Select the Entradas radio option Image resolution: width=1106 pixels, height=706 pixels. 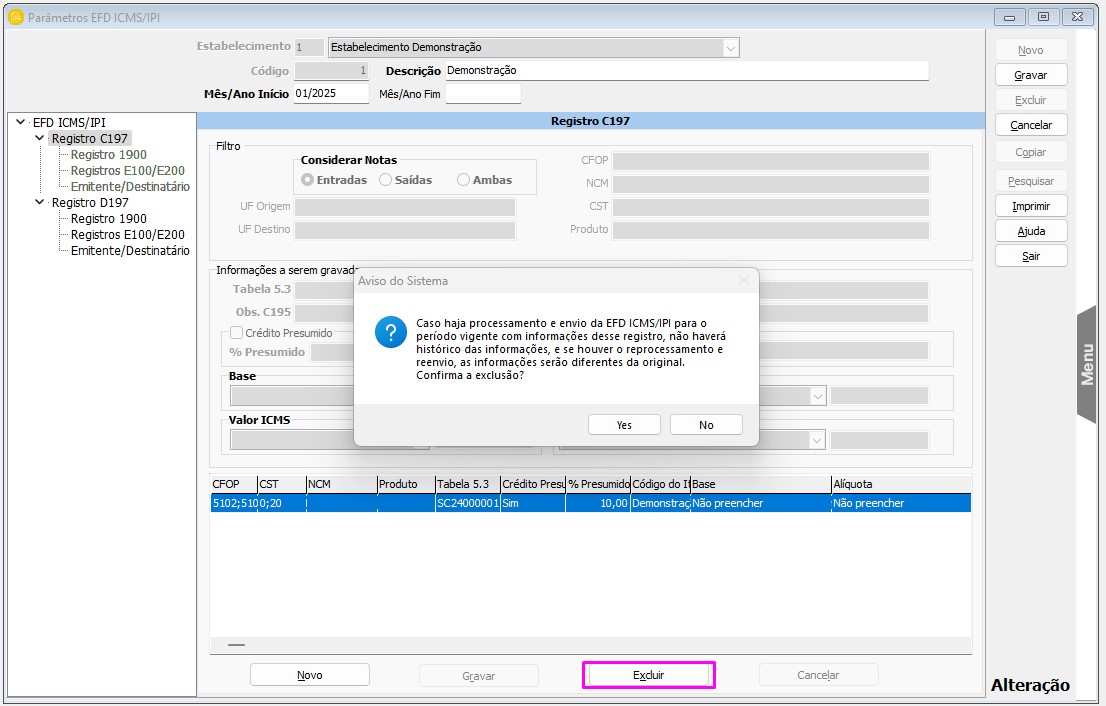pos(308,180)
